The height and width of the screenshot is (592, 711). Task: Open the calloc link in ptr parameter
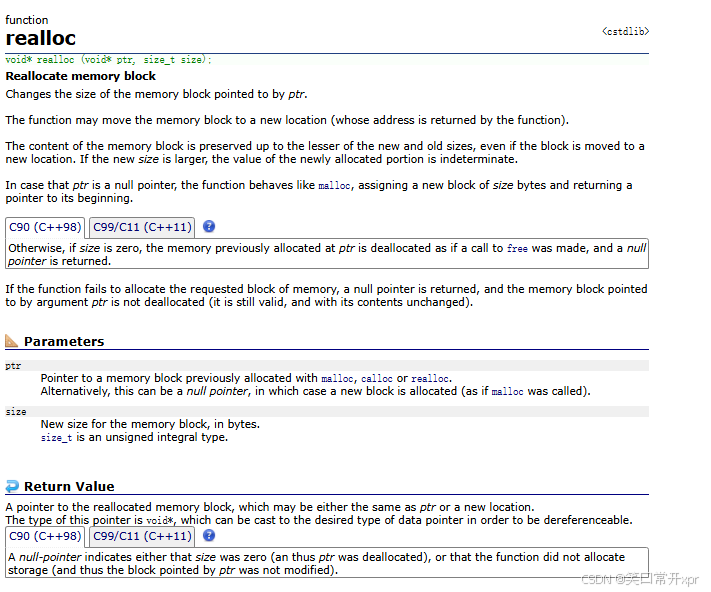tap(376, 379)
